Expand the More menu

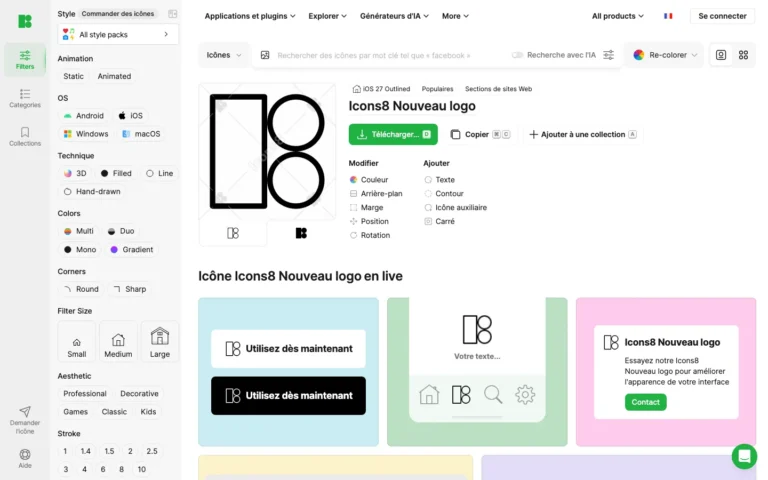click(x=455, y=16)
